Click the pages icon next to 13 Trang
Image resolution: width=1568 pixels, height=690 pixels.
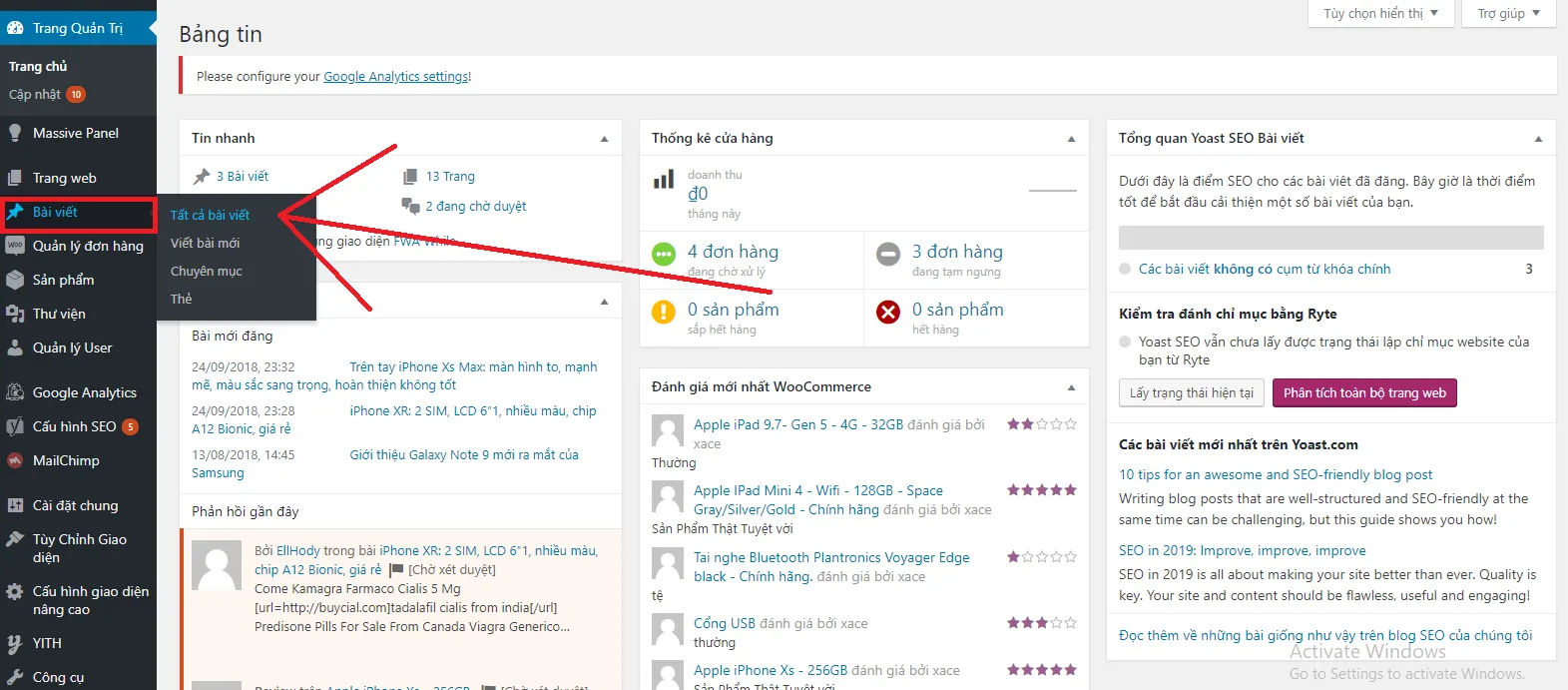410,177
